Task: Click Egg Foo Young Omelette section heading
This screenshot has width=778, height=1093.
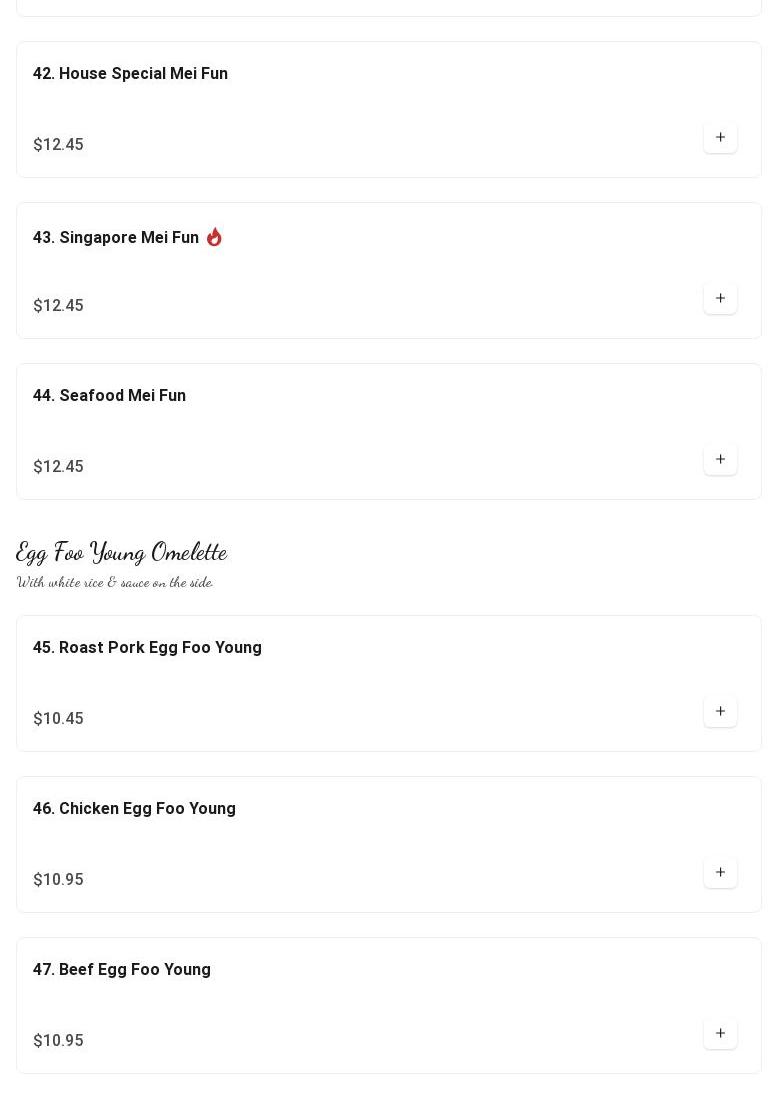Action: [122, 552]
